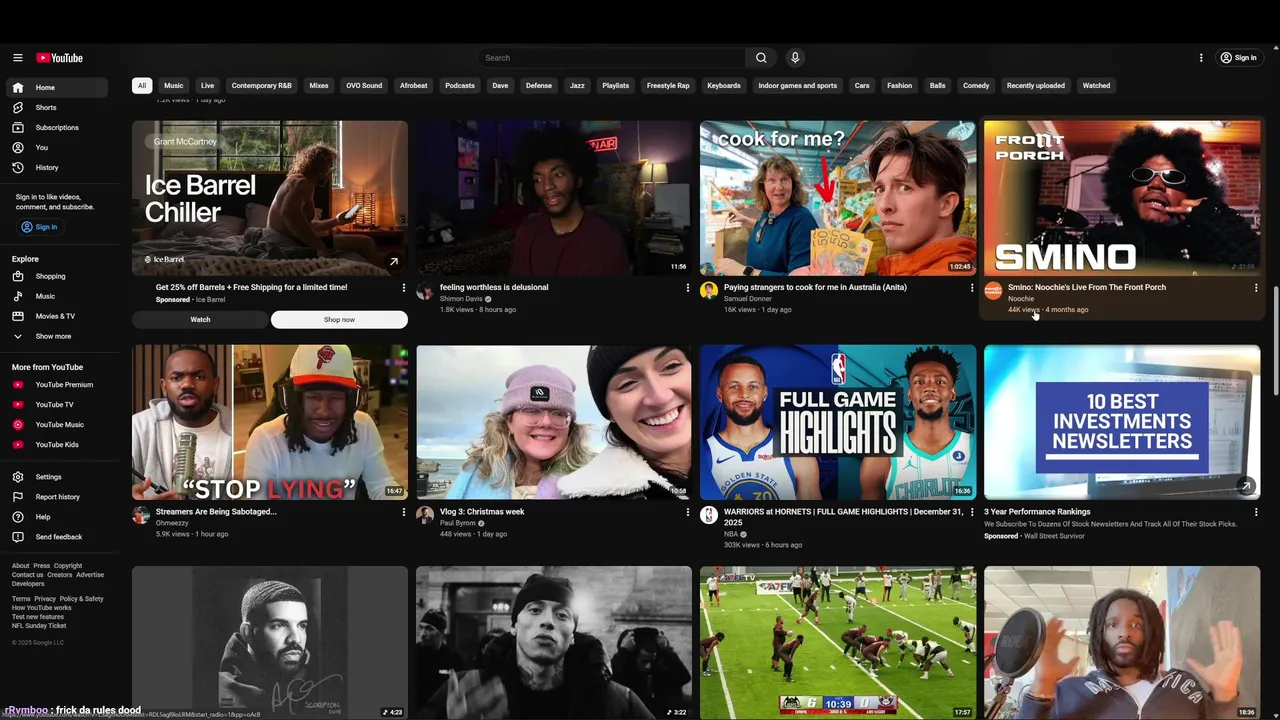The height and width of the screenshot is (720, 1280).
Task: Open NBA channel avatar
Action: tap(709, 515)
